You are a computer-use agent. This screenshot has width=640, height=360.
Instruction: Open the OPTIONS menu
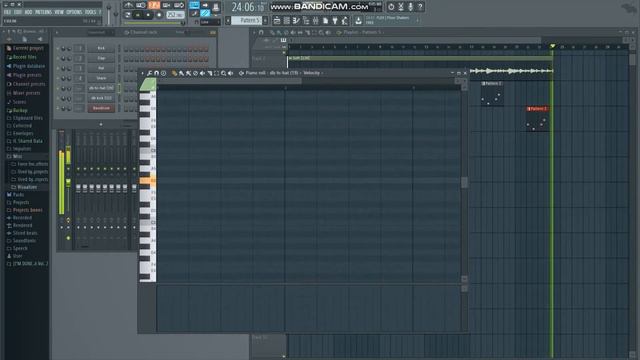click(x=74, y=12)
